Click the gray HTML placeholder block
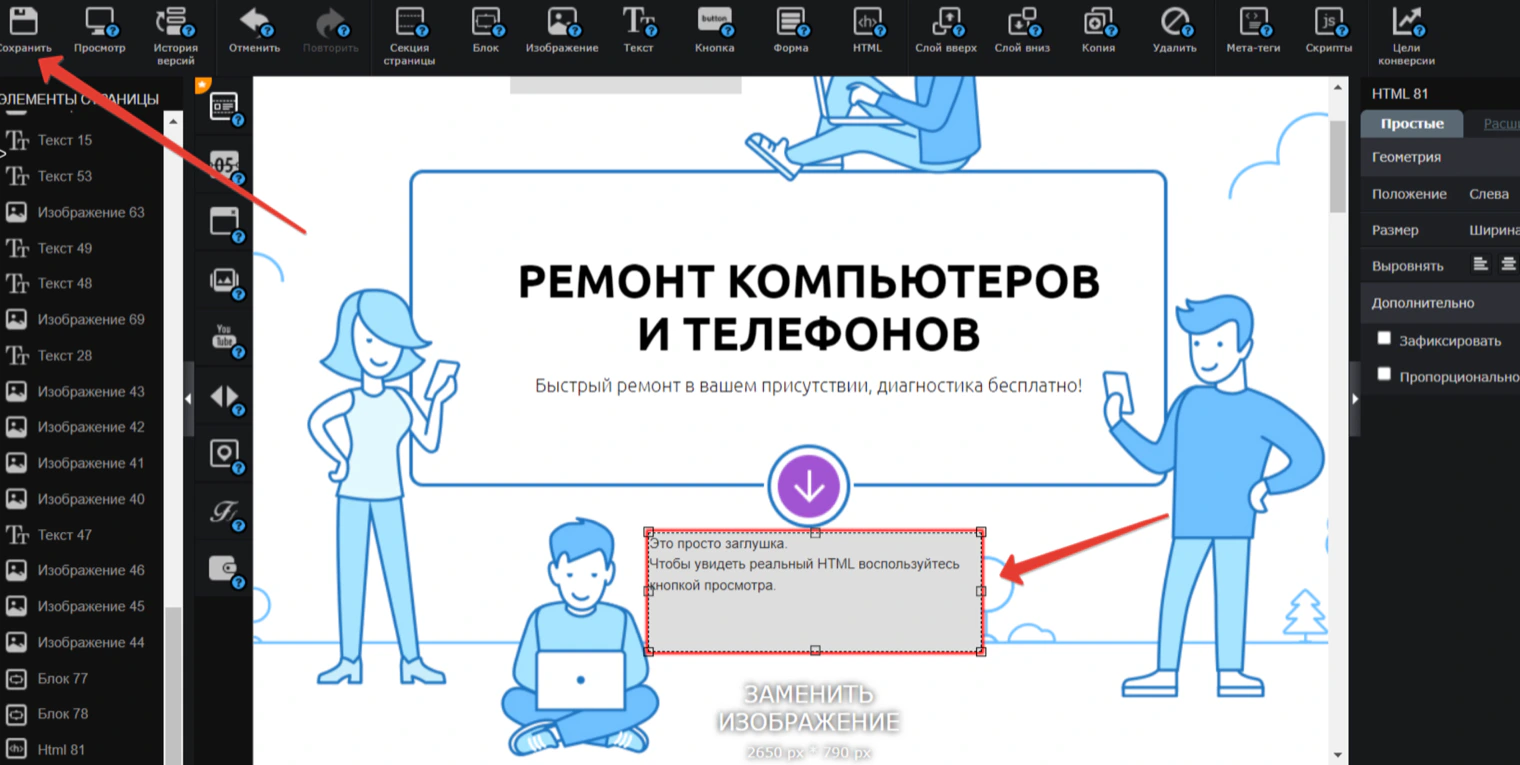The height and width of the screenshot is (765, 1520). click(815, 592)
